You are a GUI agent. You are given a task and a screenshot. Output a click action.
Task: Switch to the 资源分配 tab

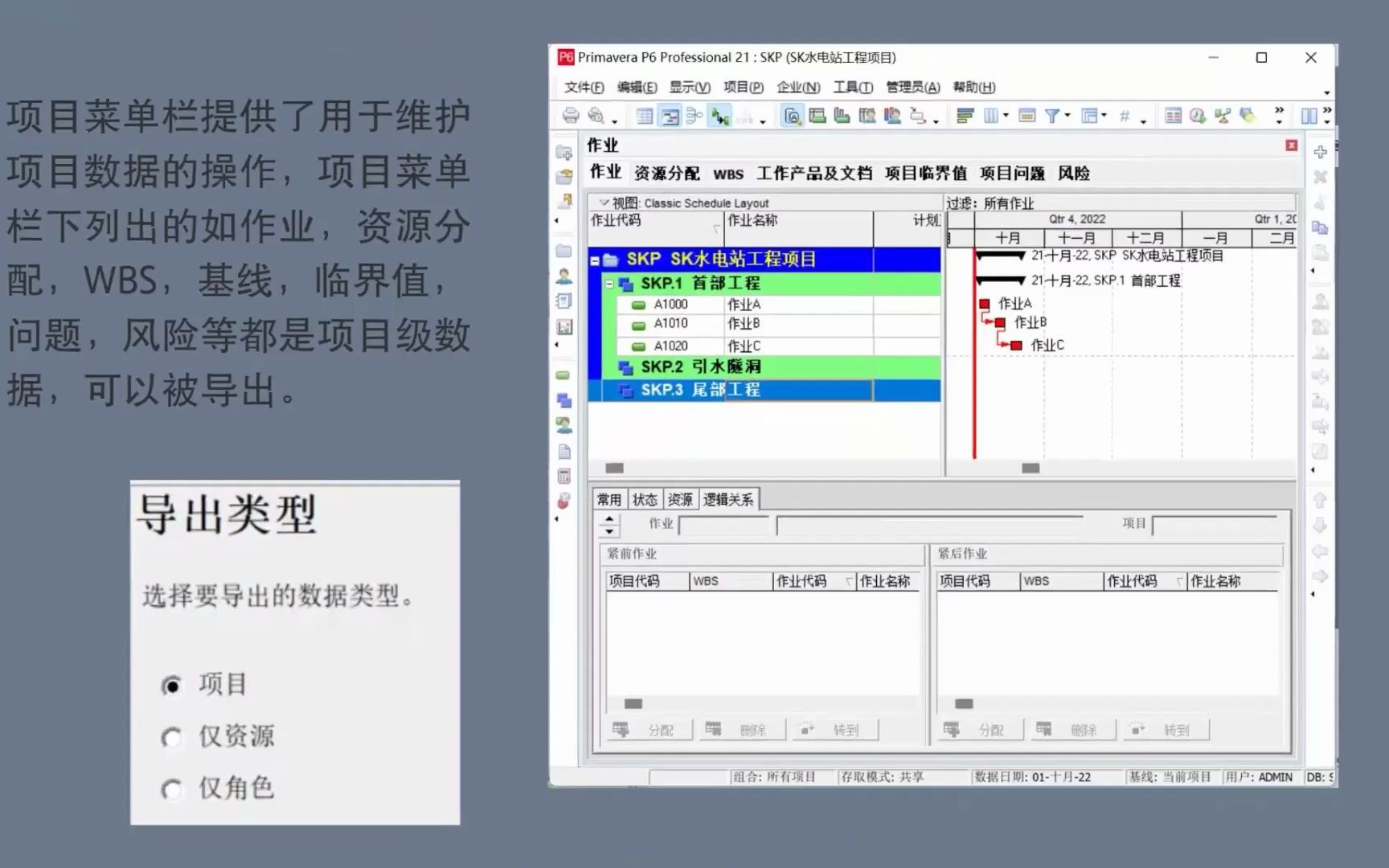[x=666, y=174]
